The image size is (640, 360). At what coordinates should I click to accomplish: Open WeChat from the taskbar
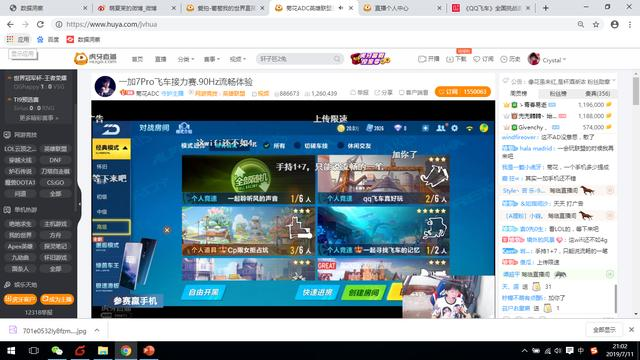point(57,351)
